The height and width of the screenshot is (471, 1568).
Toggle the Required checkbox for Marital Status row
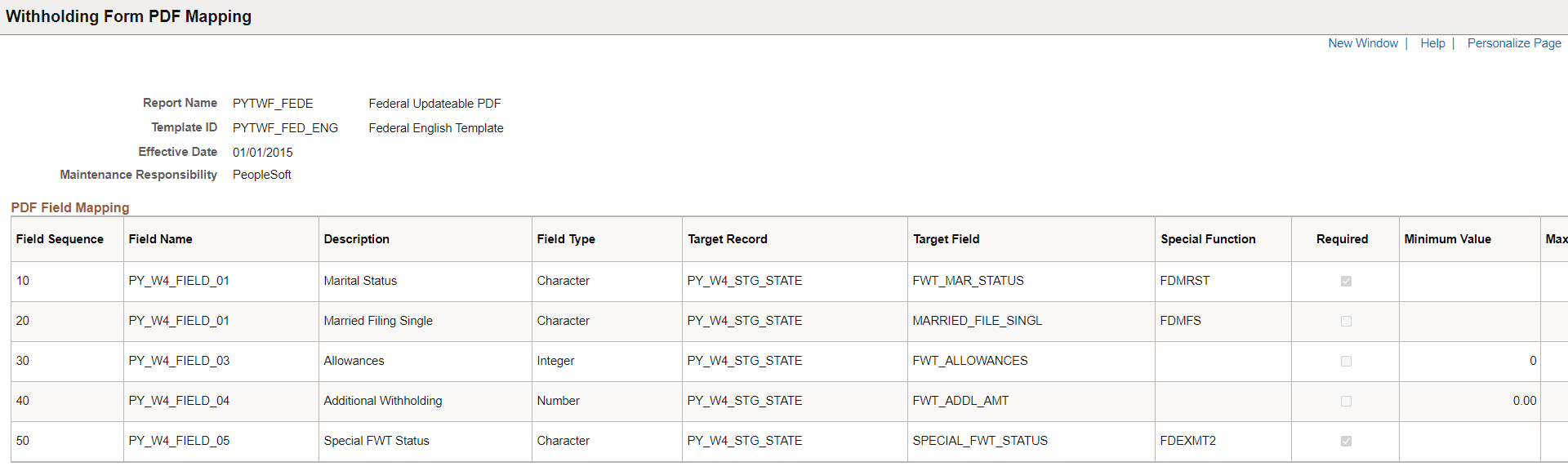pos(1345,281)
